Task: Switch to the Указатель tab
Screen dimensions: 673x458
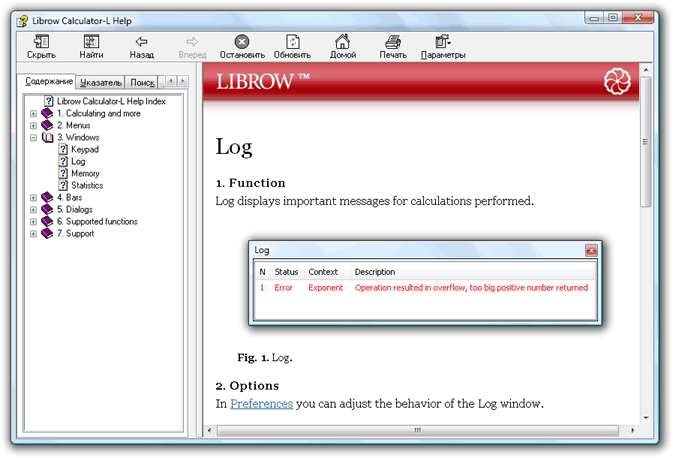Action: pos(101,82)
